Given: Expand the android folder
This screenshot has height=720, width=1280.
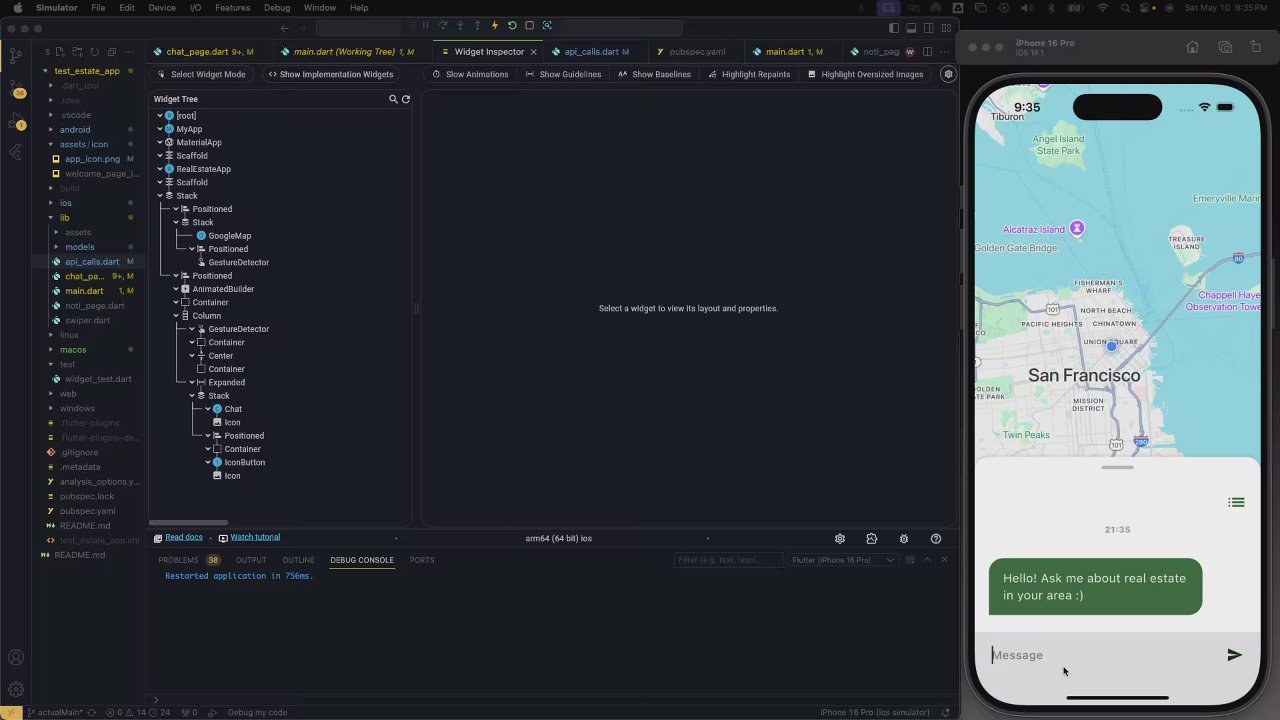Looking at the screenshot, I should tap(51, 130).
